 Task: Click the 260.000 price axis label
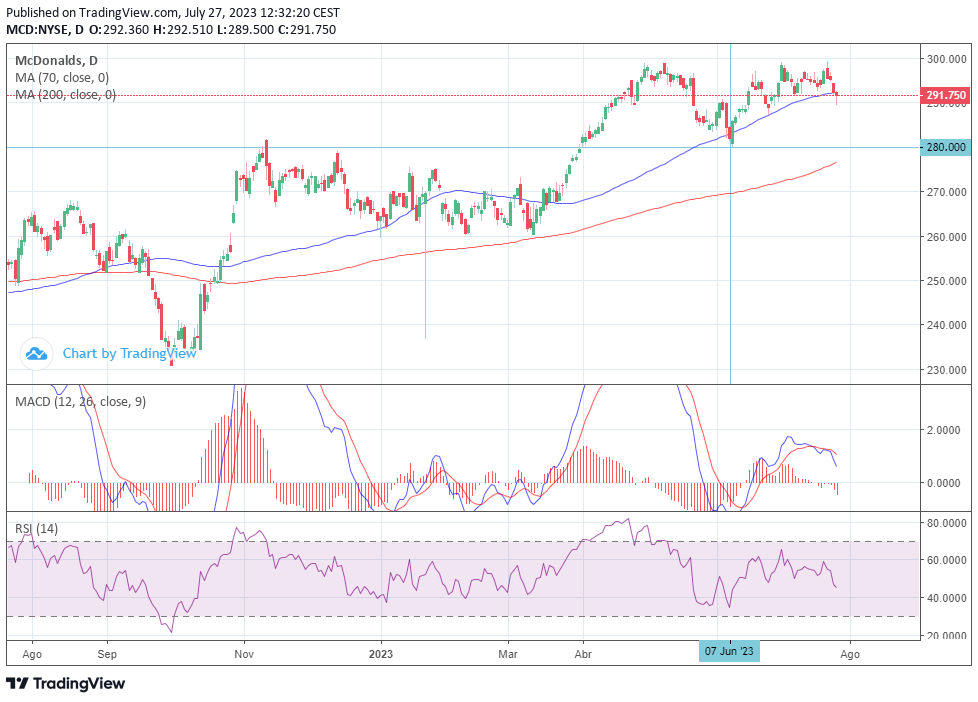pos(947,236)
